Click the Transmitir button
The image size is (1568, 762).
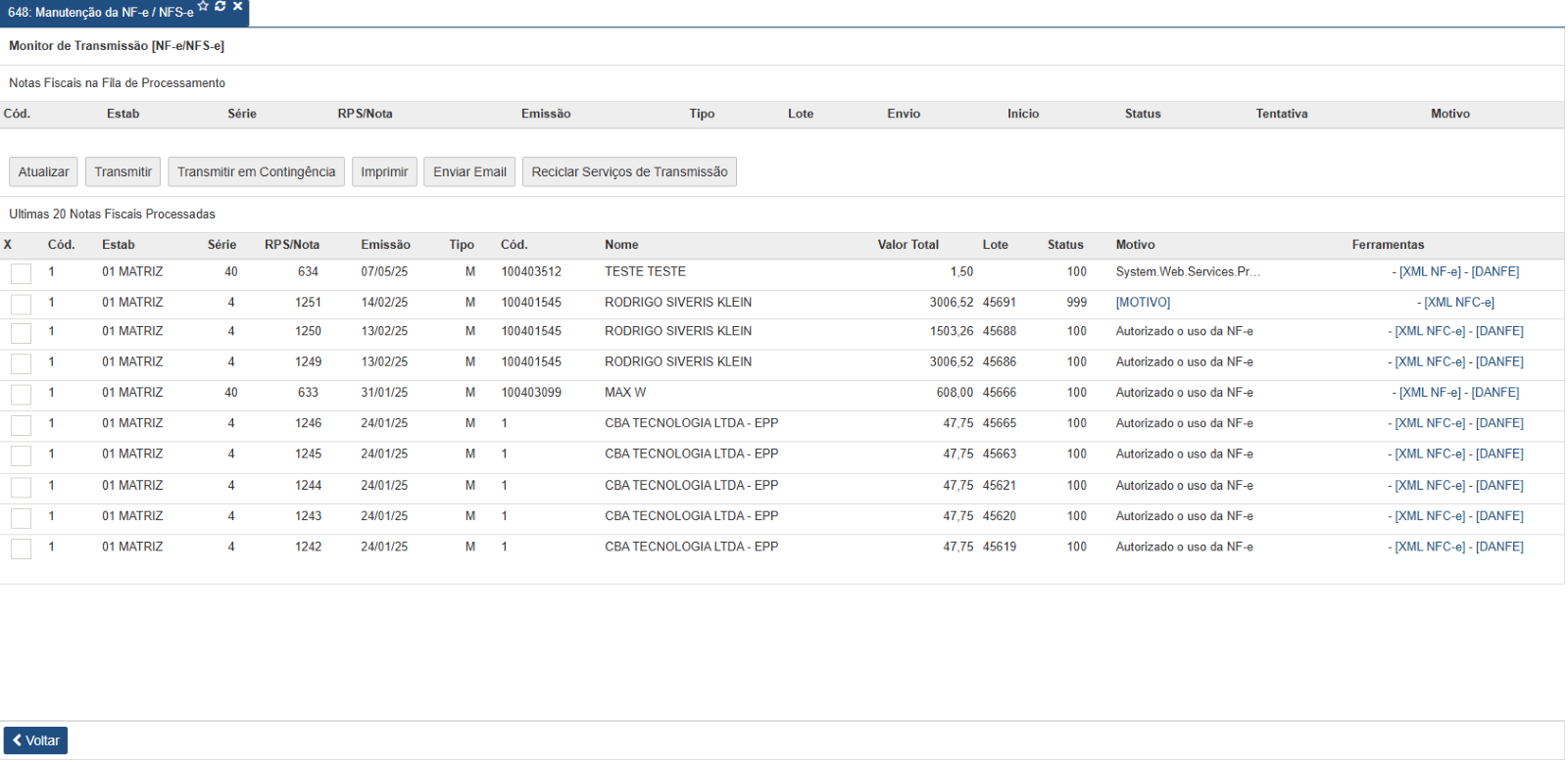coord(122,171)
